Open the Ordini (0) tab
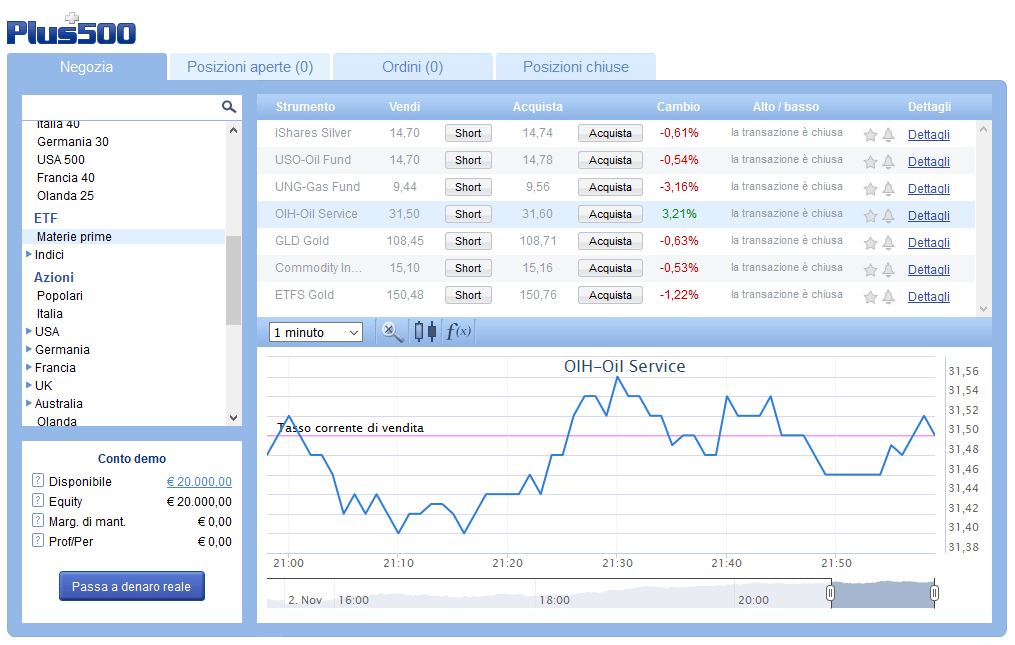Image resolution: width=1015 pixels, height=645 pixels. (x=413, y=67)
